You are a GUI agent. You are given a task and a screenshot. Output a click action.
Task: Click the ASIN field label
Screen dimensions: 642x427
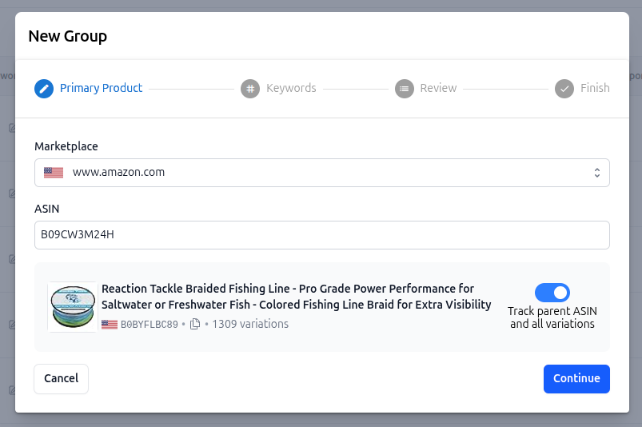pyautogui.click(x=47, y=209)
